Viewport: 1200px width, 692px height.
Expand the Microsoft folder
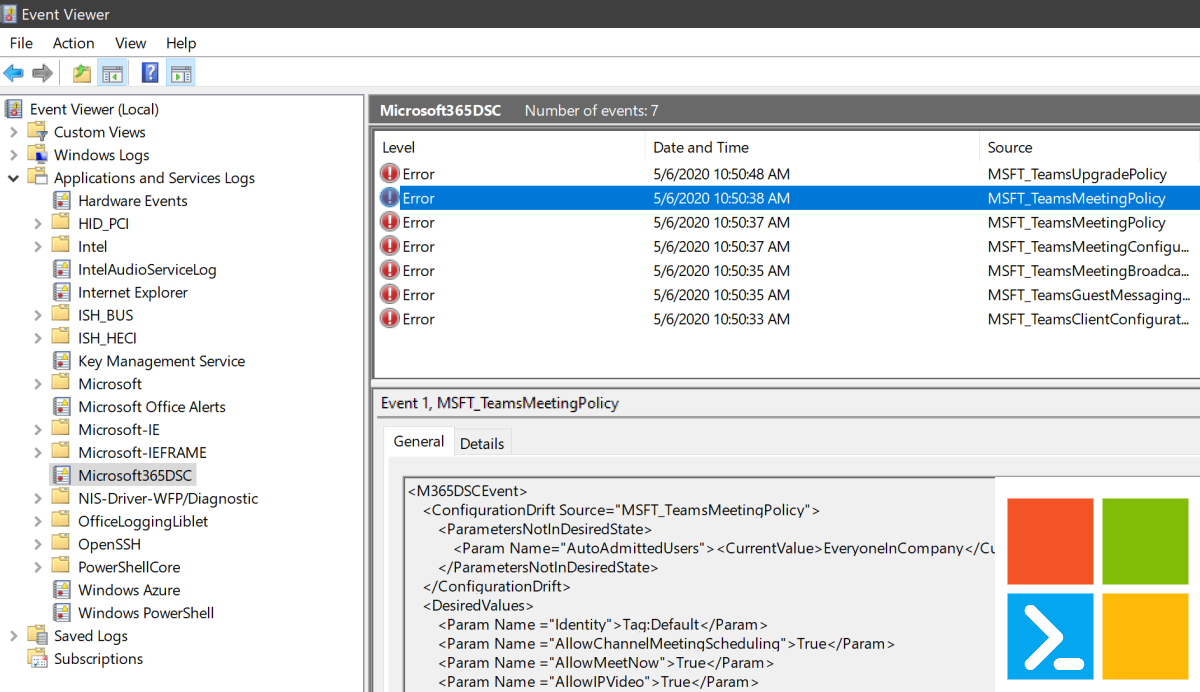click(38, 384)
